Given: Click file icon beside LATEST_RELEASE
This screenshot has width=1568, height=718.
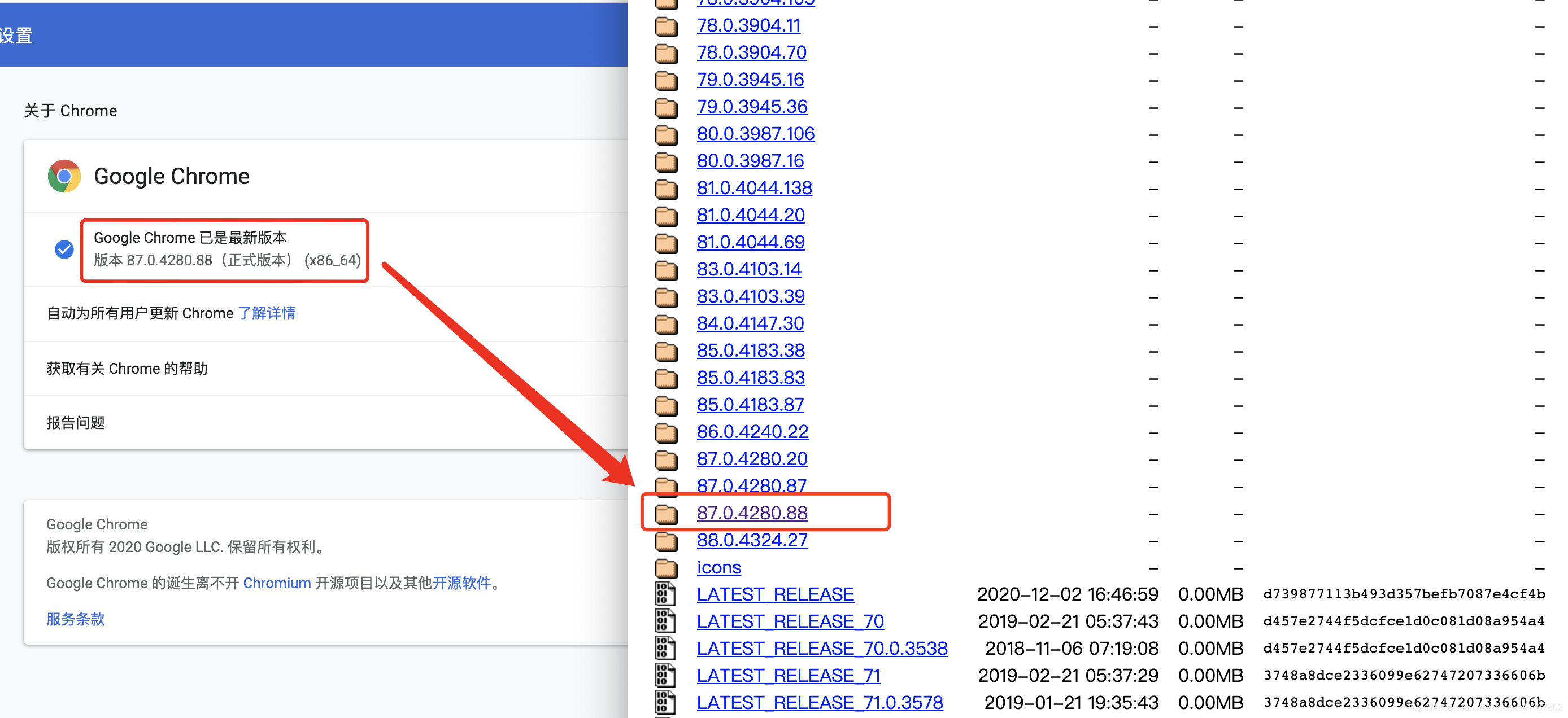Looking at the screenshot, I should tap(665, 594).
